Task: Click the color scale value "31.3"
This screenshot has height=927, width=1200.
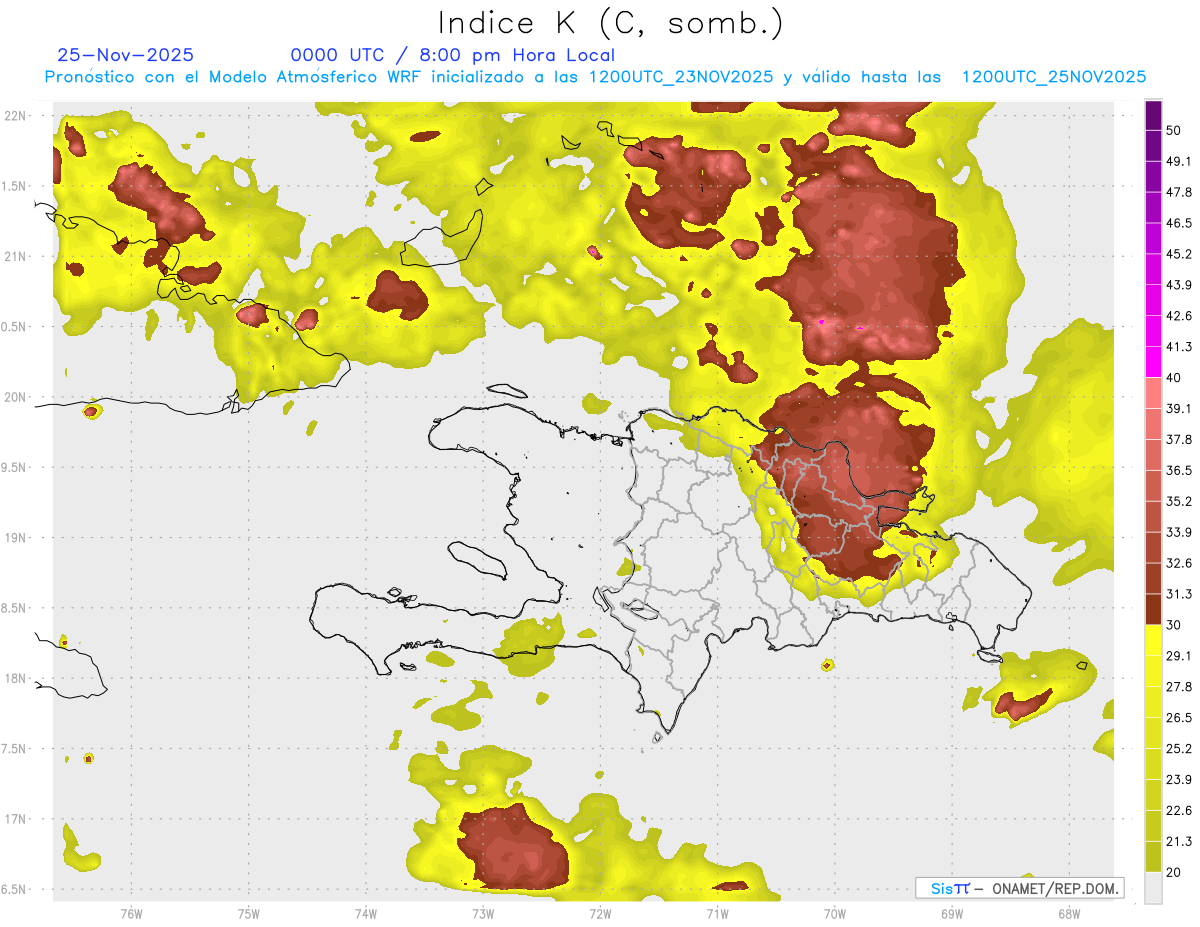Action: click(x=1178, y=594)
